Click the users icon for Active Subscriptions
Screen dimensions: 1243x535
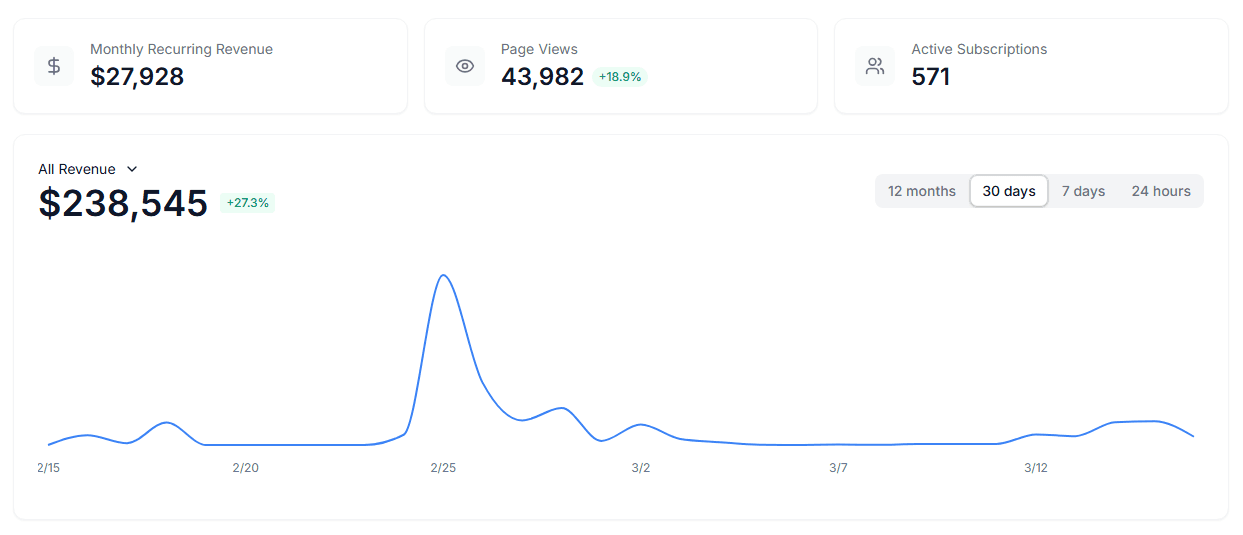(x=875, y=66)
